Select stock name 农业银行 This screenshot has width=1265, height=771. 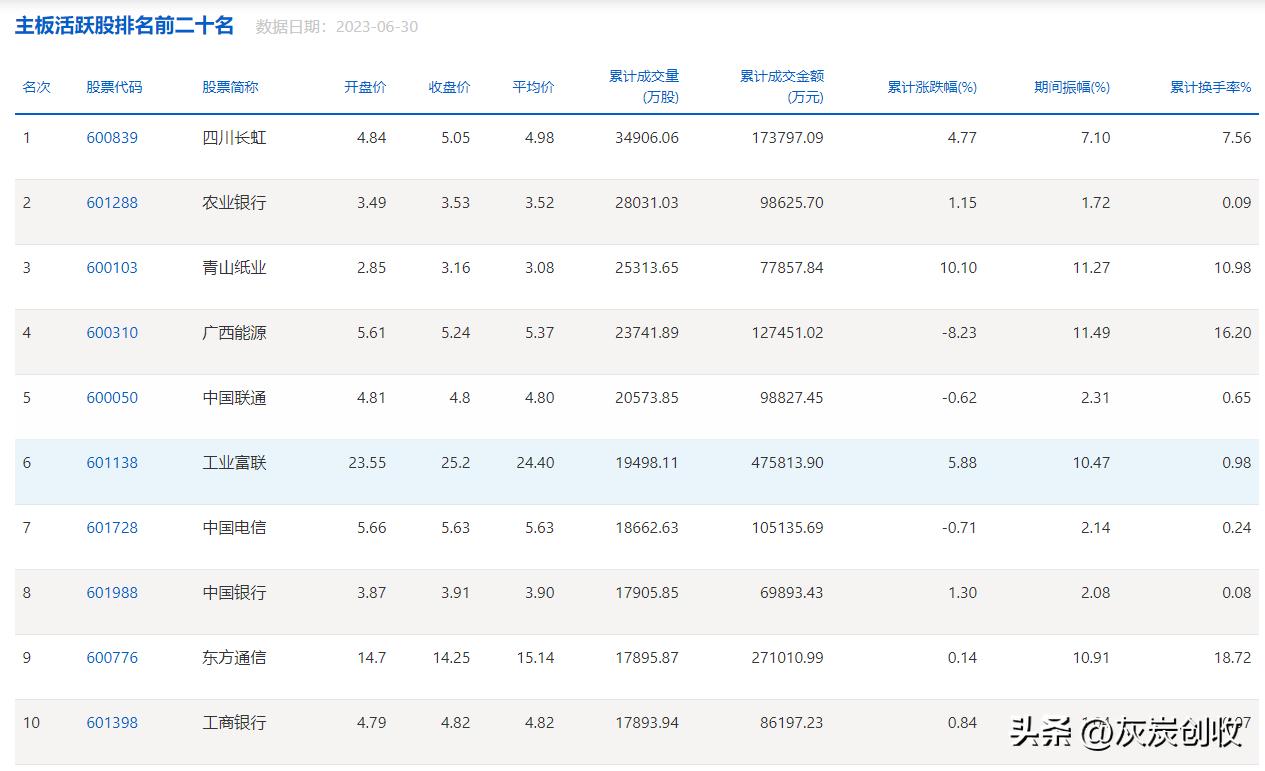[x=234, y=203]
